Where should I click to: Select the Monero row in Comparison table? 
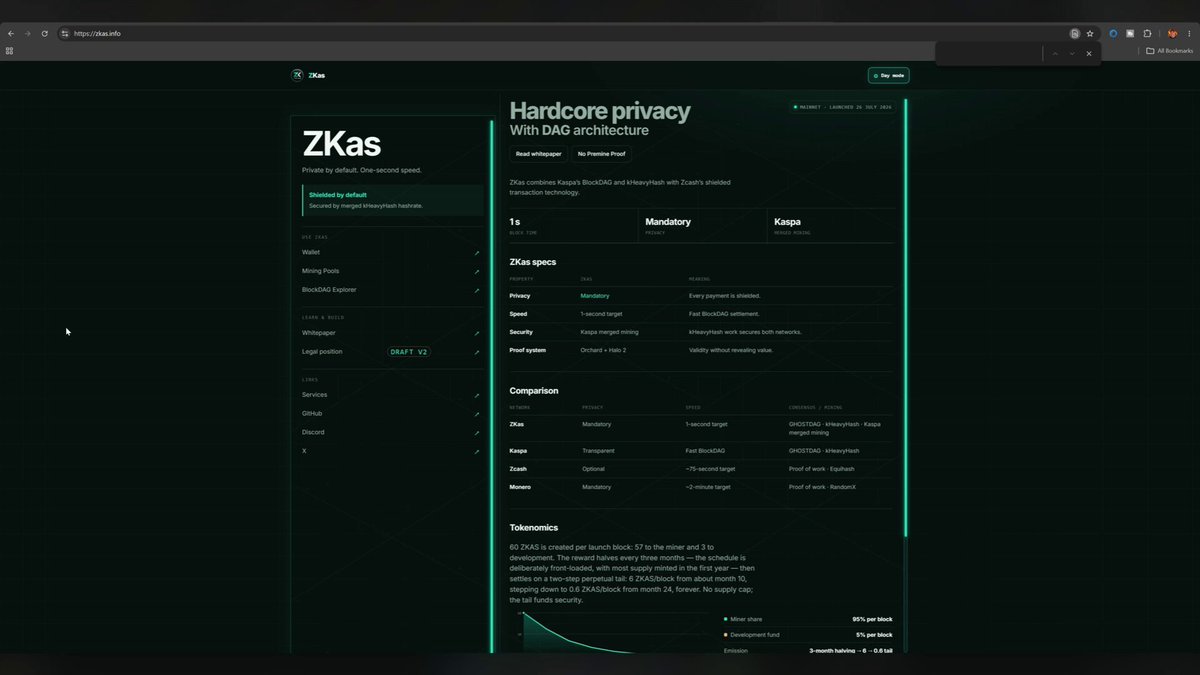701,487
